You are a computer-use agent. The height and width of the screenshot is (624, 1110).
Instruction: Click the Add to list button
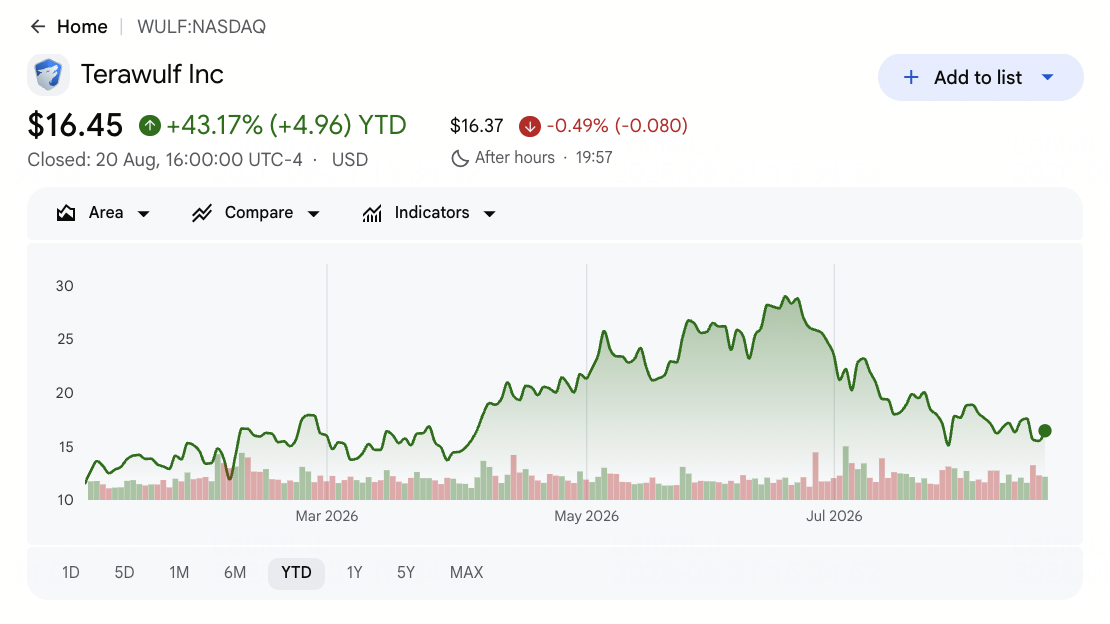(x=980, y=77)
